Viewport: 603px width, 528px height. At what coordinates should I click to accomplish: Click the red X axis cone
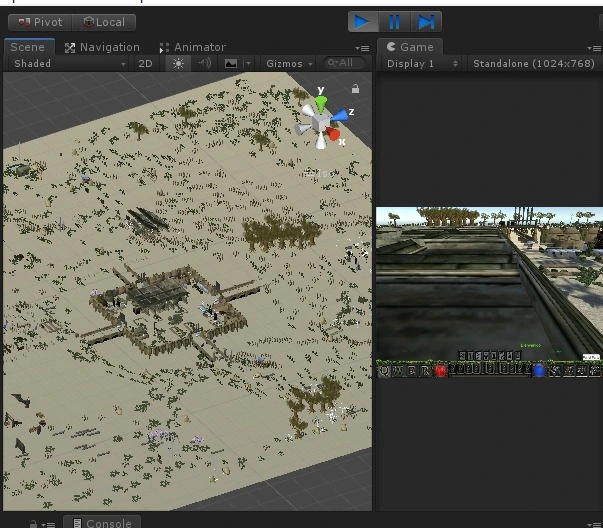pyautogui.click(x=332, y=134)
